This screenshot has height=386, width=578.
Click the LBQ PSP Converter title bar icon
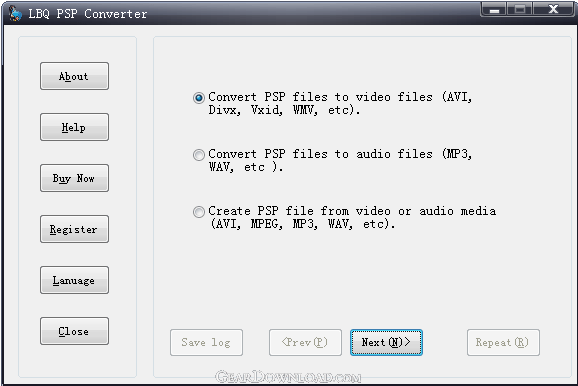tap(15, 14)
